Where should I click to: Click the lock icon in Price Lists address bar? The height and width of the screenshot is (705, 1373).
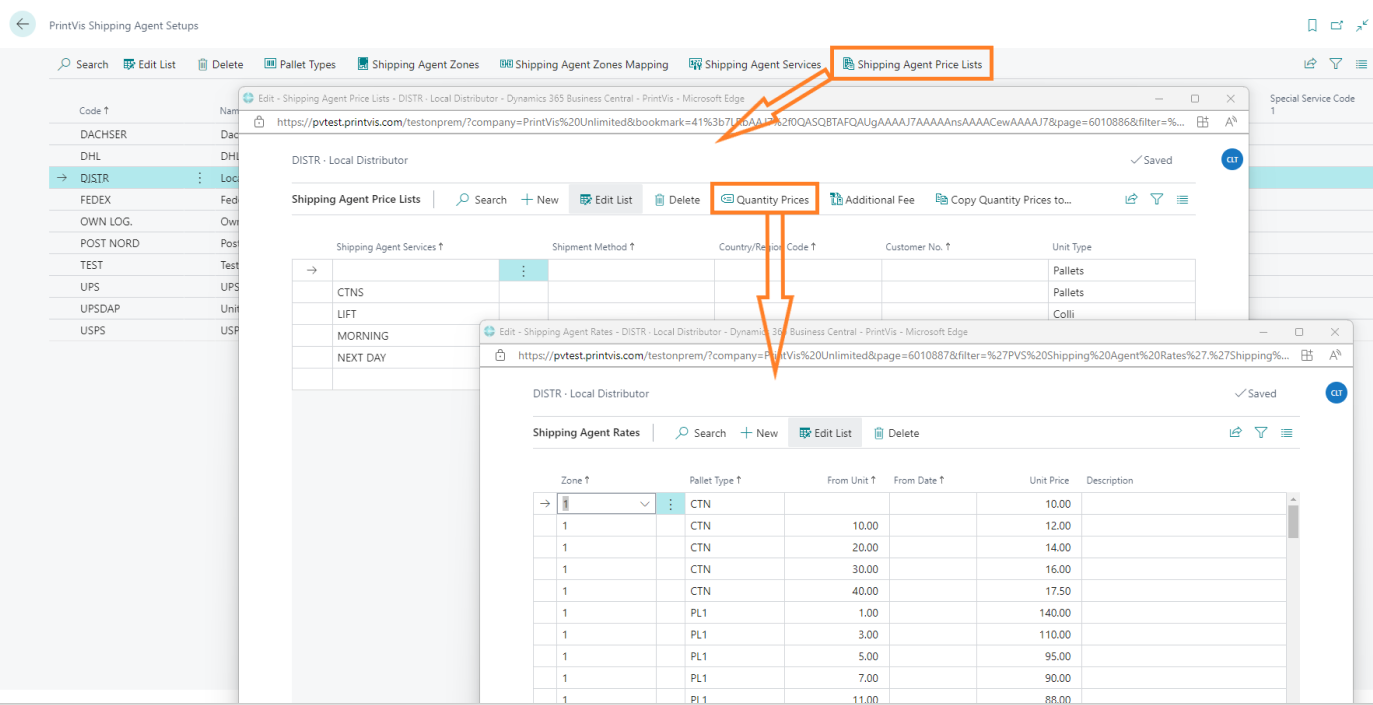[259, 121]
